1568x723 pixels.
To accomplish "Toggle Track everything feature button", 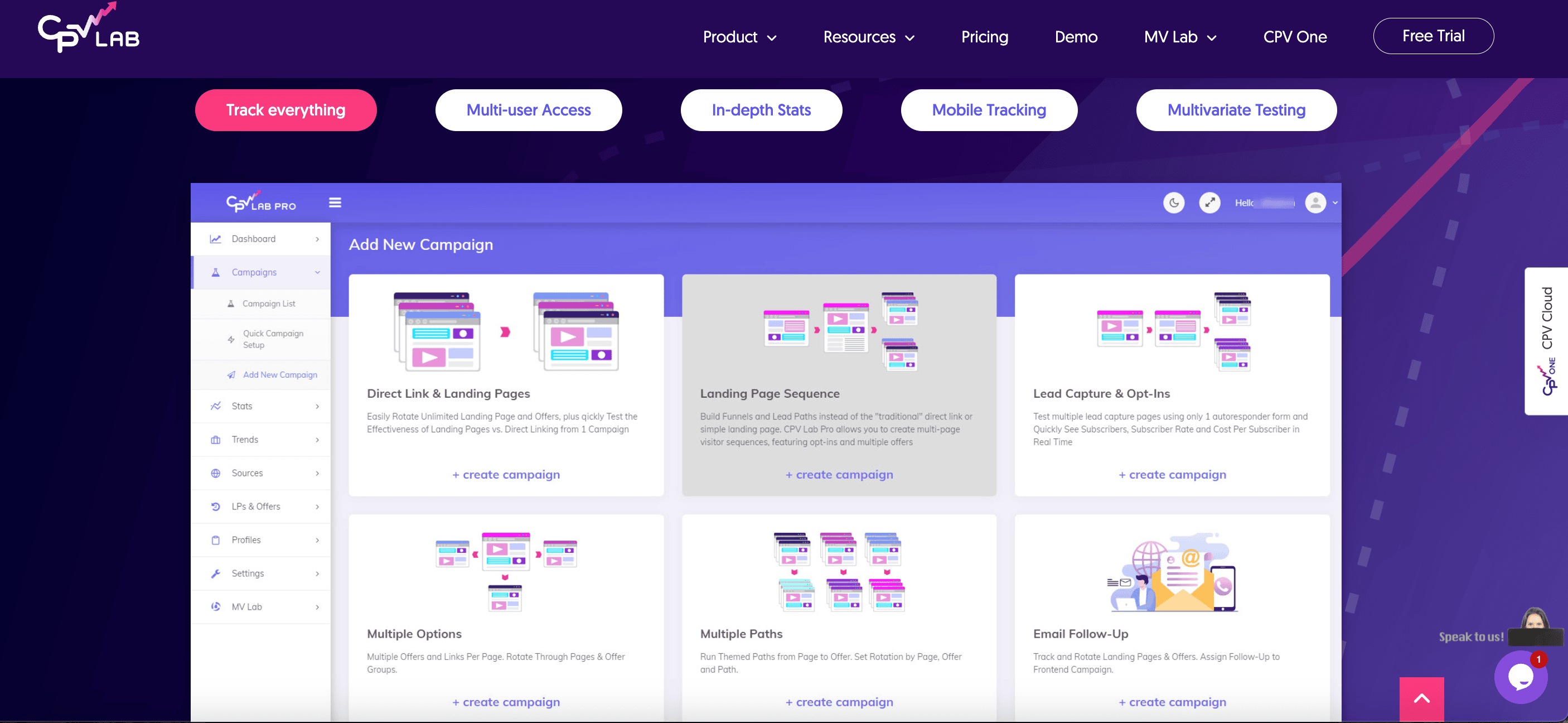I will (286, 109).
